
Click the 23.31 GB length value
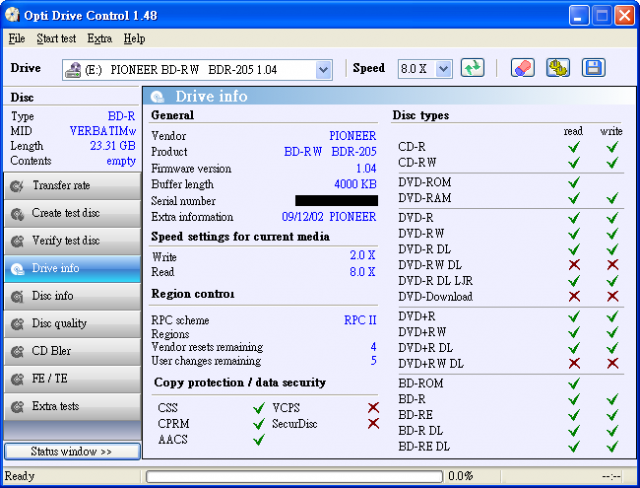[x=113, y=146]
